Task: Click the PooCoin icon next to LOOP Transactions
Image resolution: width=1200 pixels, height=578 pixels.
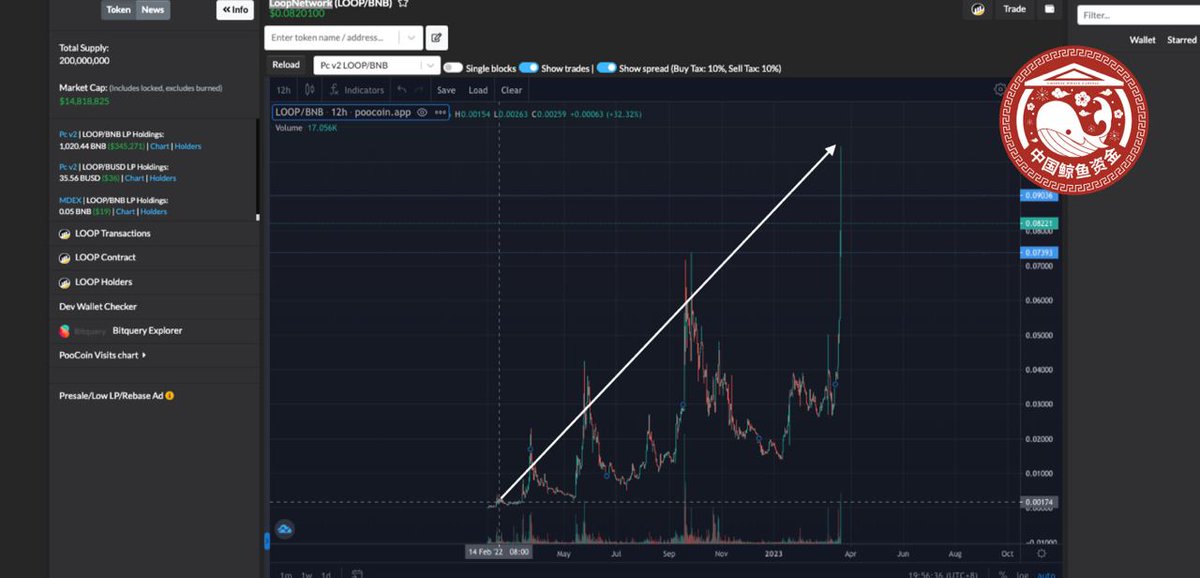Action: click(x=64, y=233)
